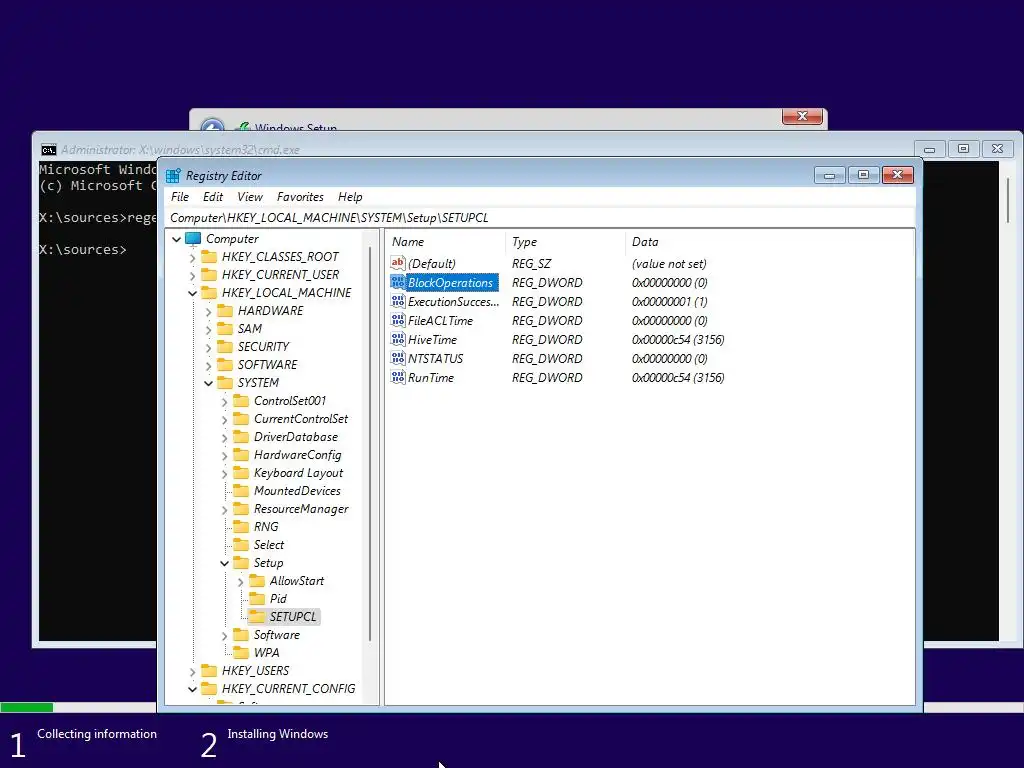Image resolution: width=1024 pixels, height=768 pixels.
Task: Select HKEY_CURRENT_CONFIG in tree
Action: 288,688
